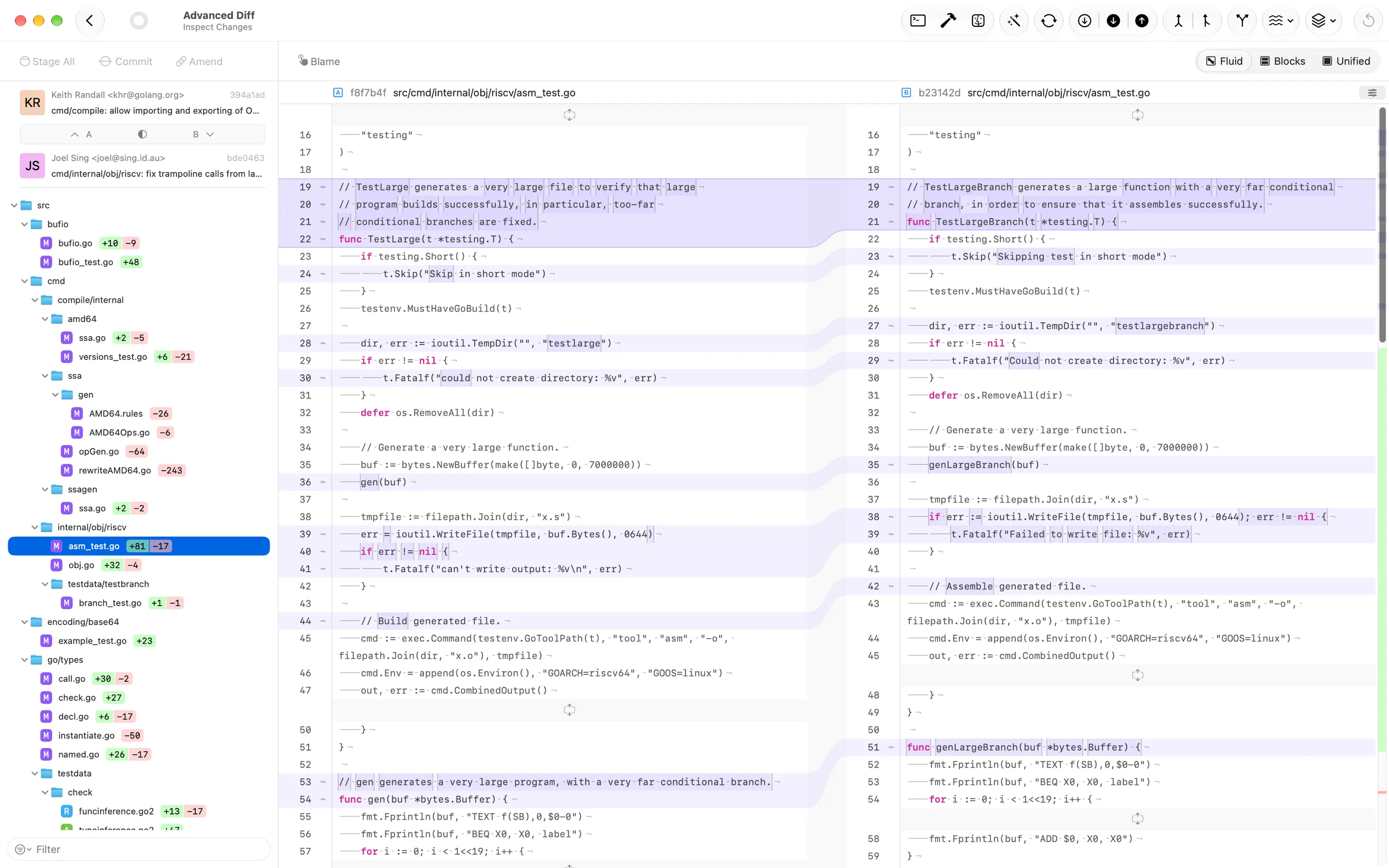The width and height of the screenshot is (1389, 868).
Task: Click revision A badge icon in left header
Action: [x=338, y=93]
